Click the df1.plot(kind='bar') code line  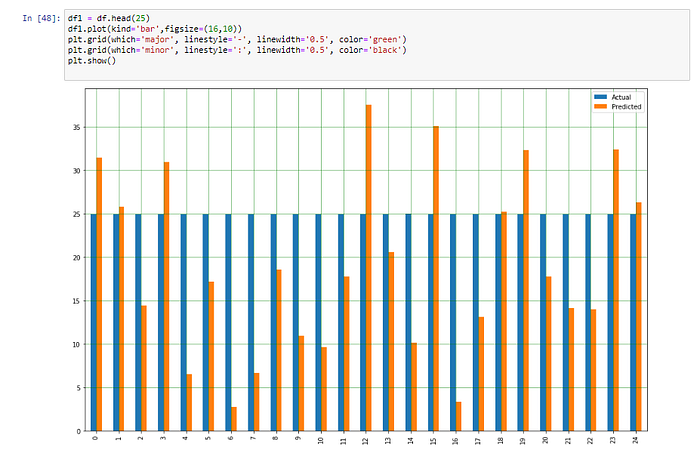coord(155,29)
